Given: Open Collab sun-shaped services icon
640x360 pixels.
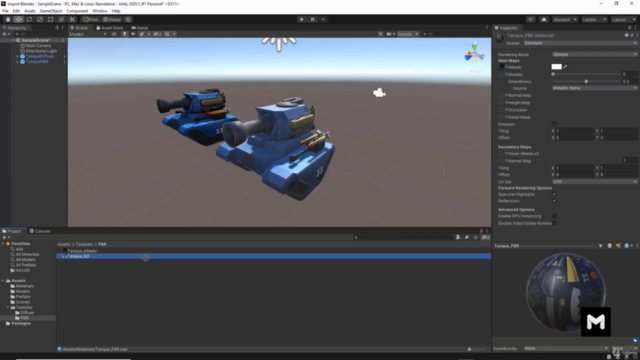Looking at the screenshot, I should tap(530, 20).
